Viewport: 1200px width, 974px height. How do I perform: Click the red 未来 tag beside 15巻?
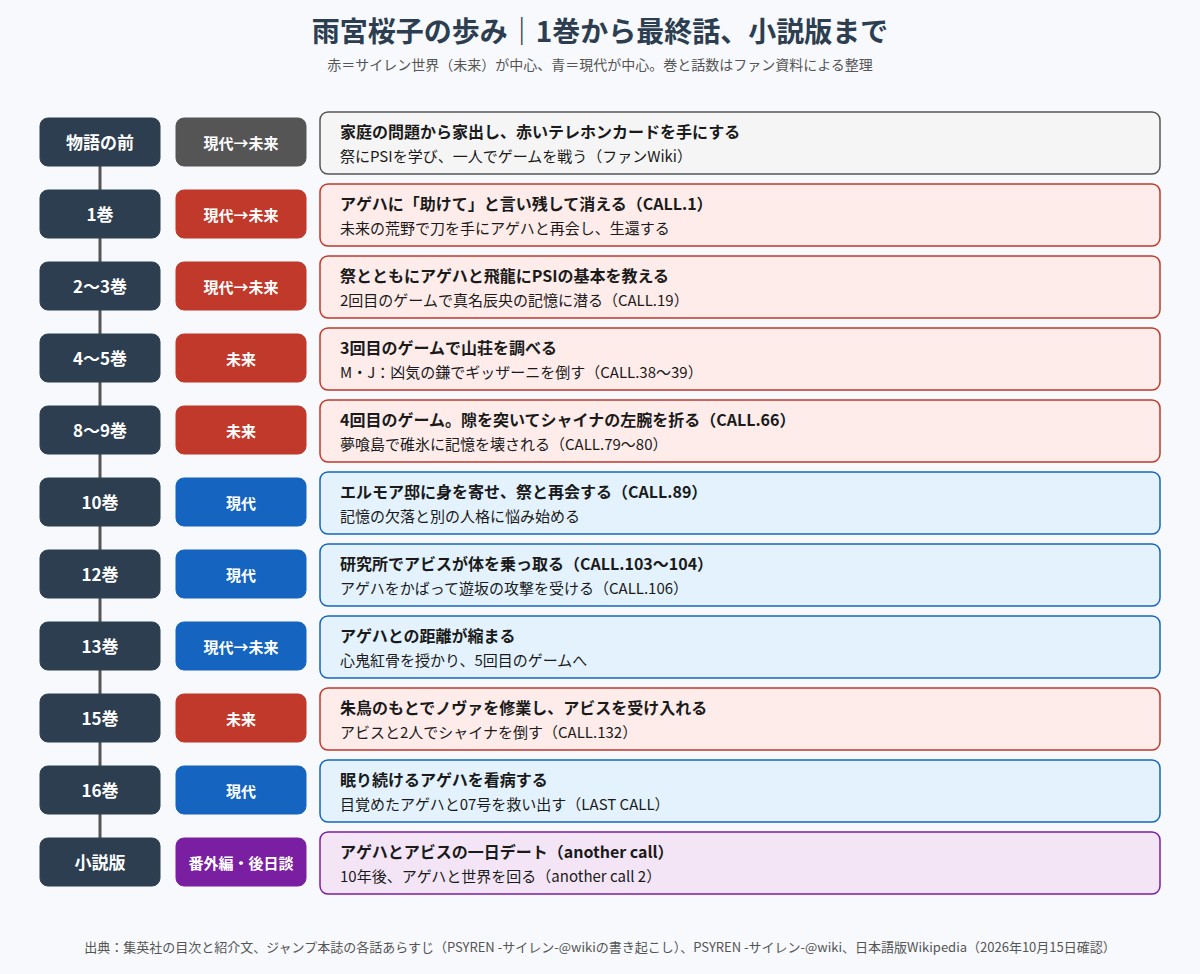click(x=241, y=718)
